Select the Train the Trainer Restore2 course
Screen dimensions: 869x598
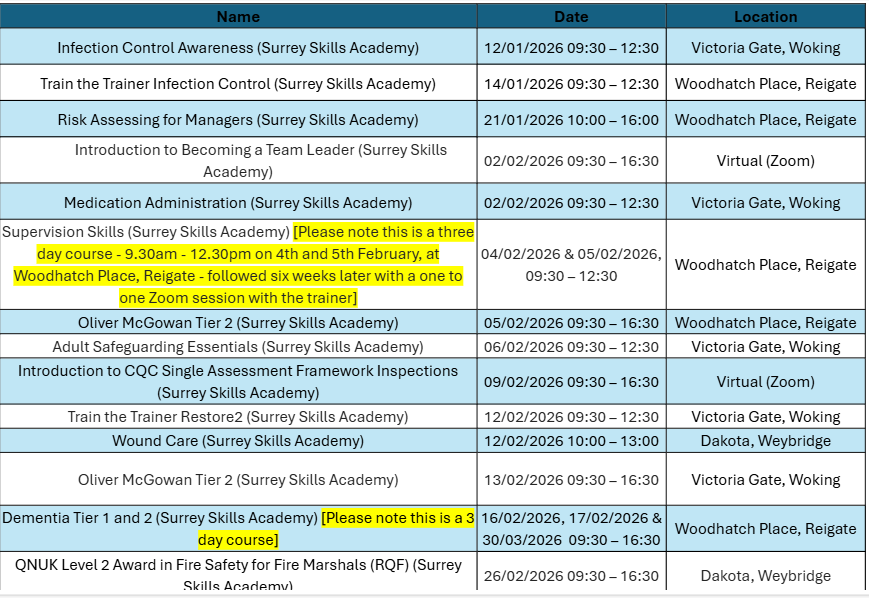point(238,417)
